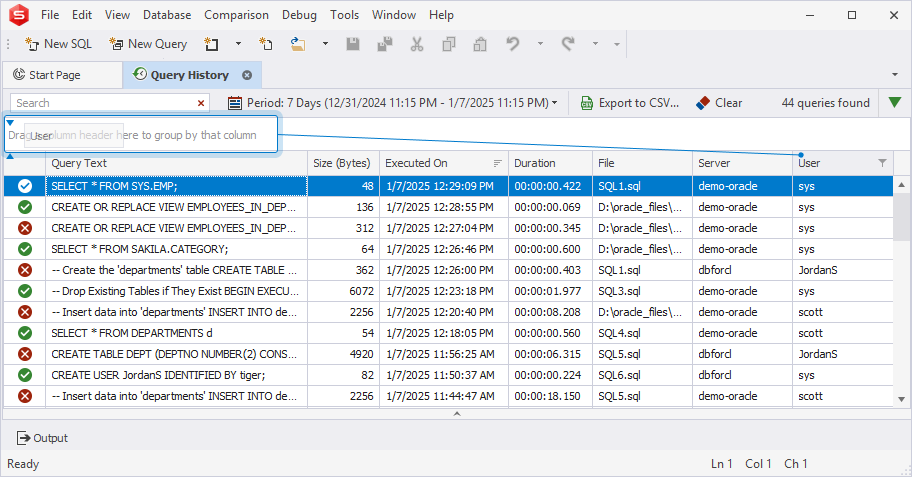
Task: Click the Paste icon in toolbar
Action: tap(480, 44)
